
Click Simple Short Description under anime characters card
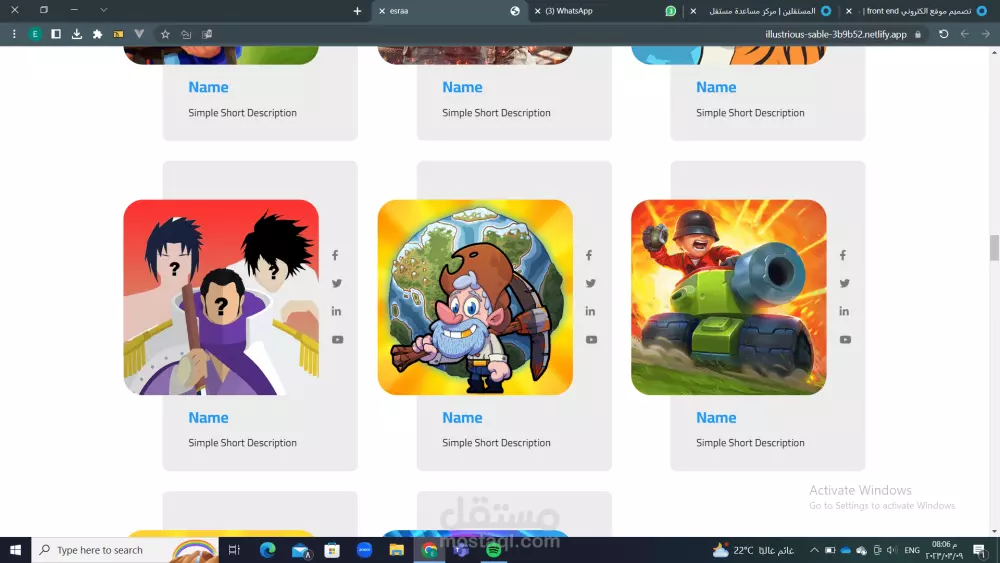[x=242, y=442]
